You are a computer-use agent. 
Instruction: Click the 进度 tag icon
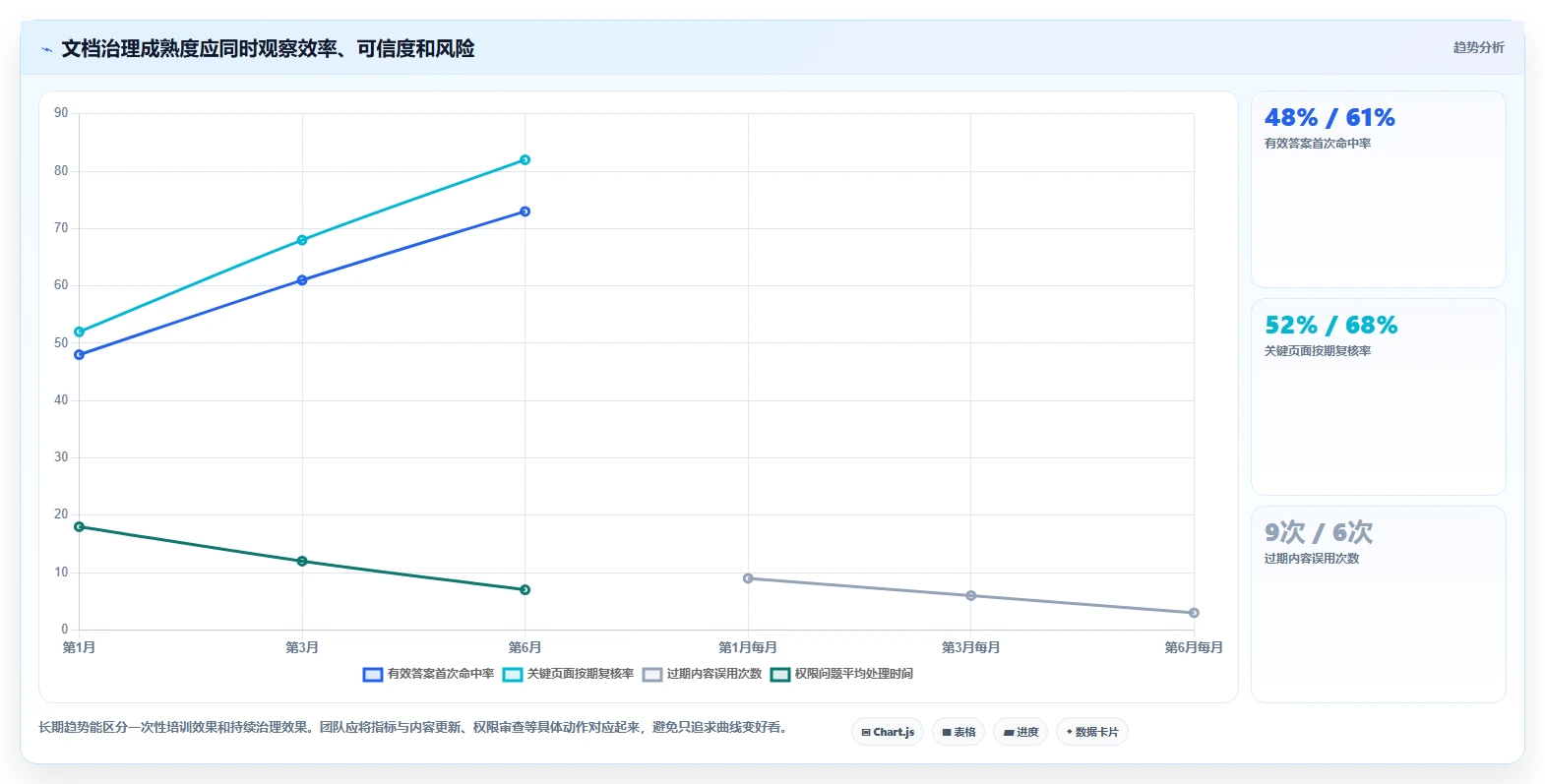[1009, 733]
